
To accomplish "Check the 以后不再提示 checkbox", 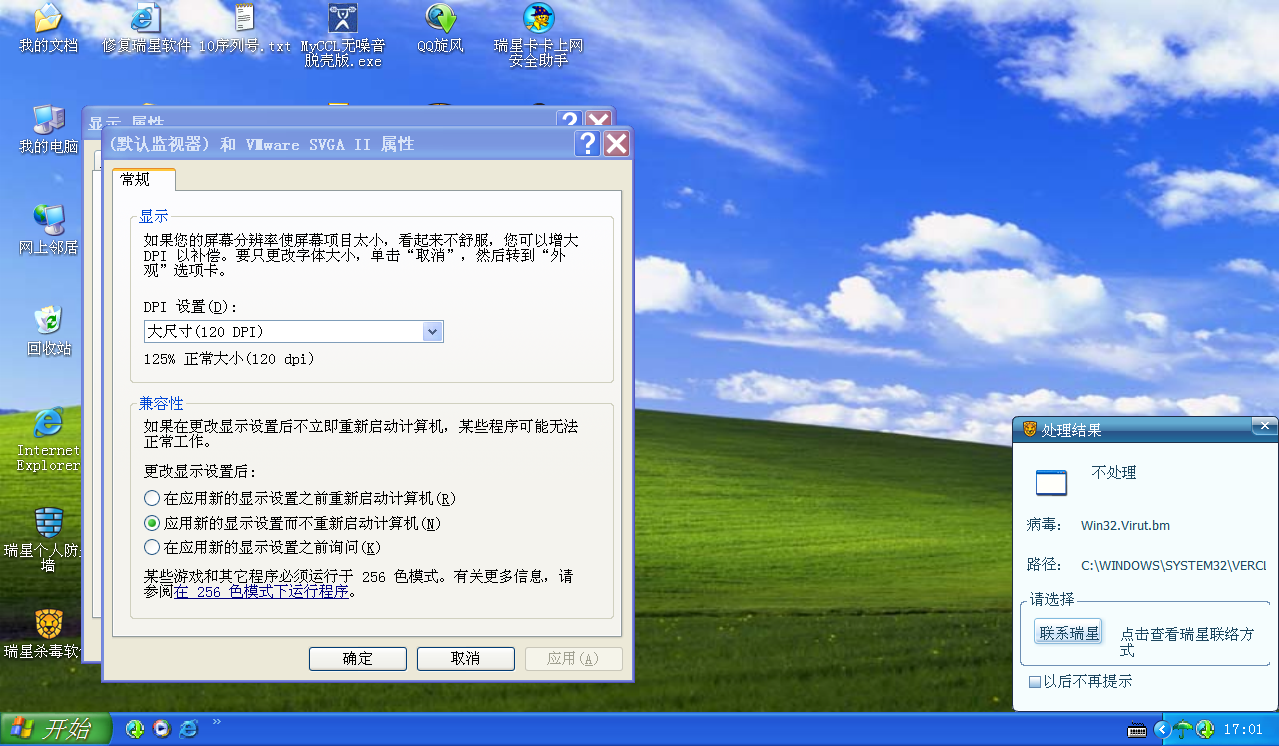I will point(1035,681).
